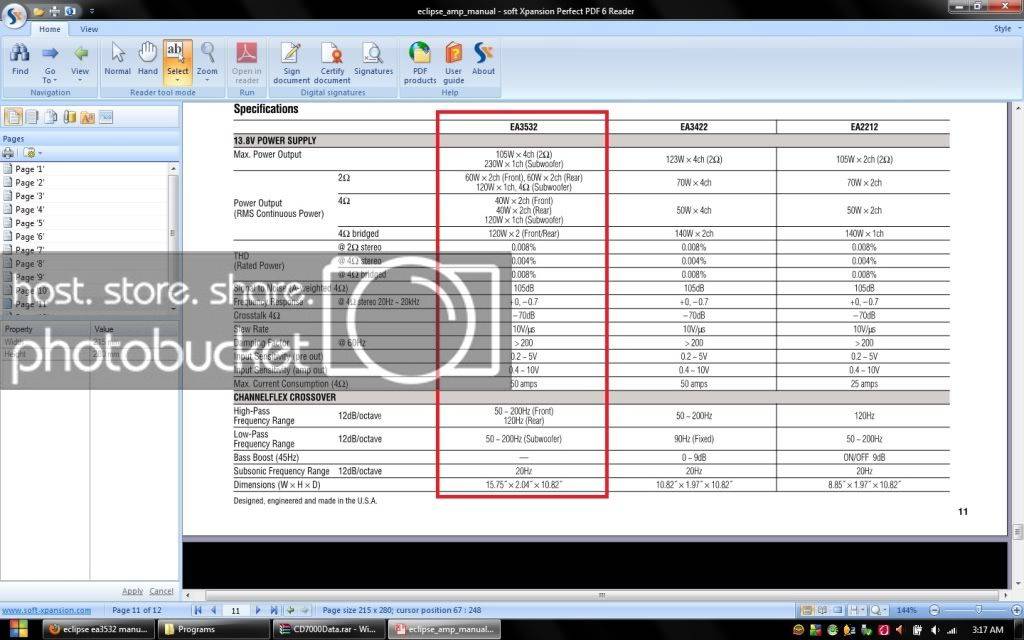1024x640 pixels.
Task: Open the Find tool in the ribbon
Action: (20, 59)
